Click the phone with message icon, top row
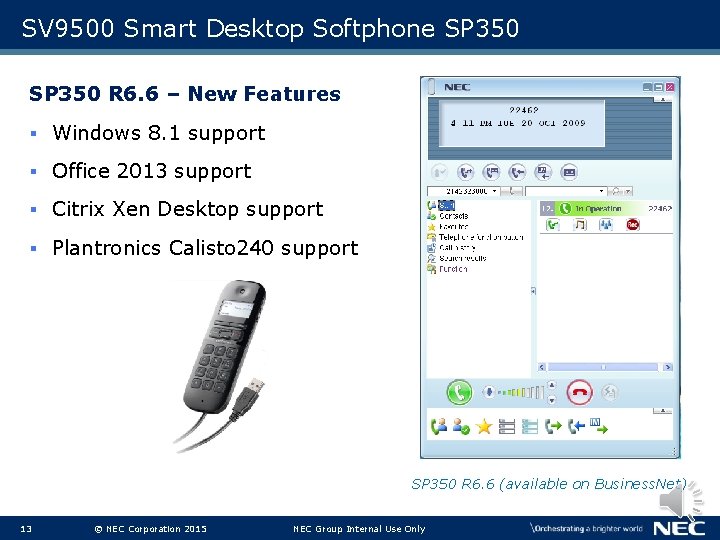This screenshot has height=540, width=720. (492, 173)
